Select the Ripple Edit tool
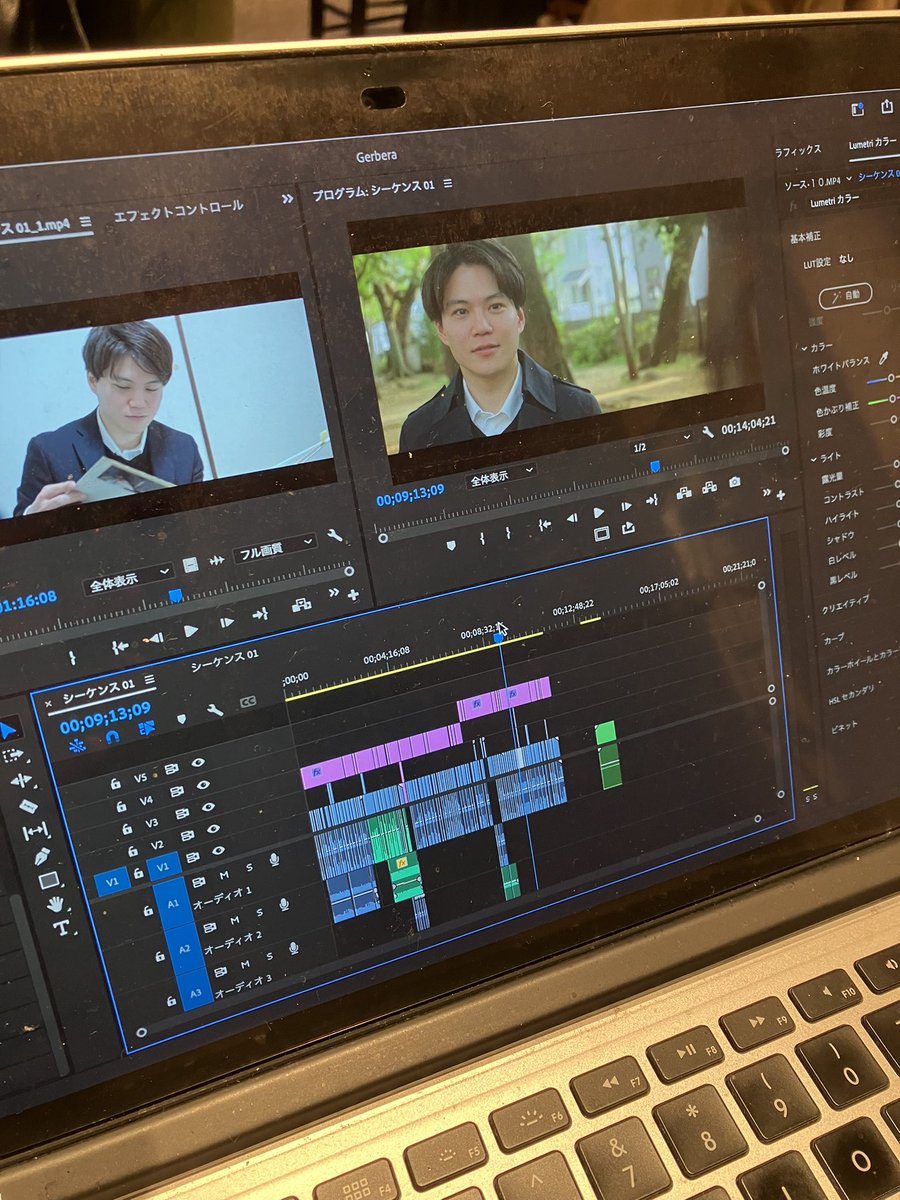The width and height of the screenshot is (900, 1200). click(x=21, y=780)
